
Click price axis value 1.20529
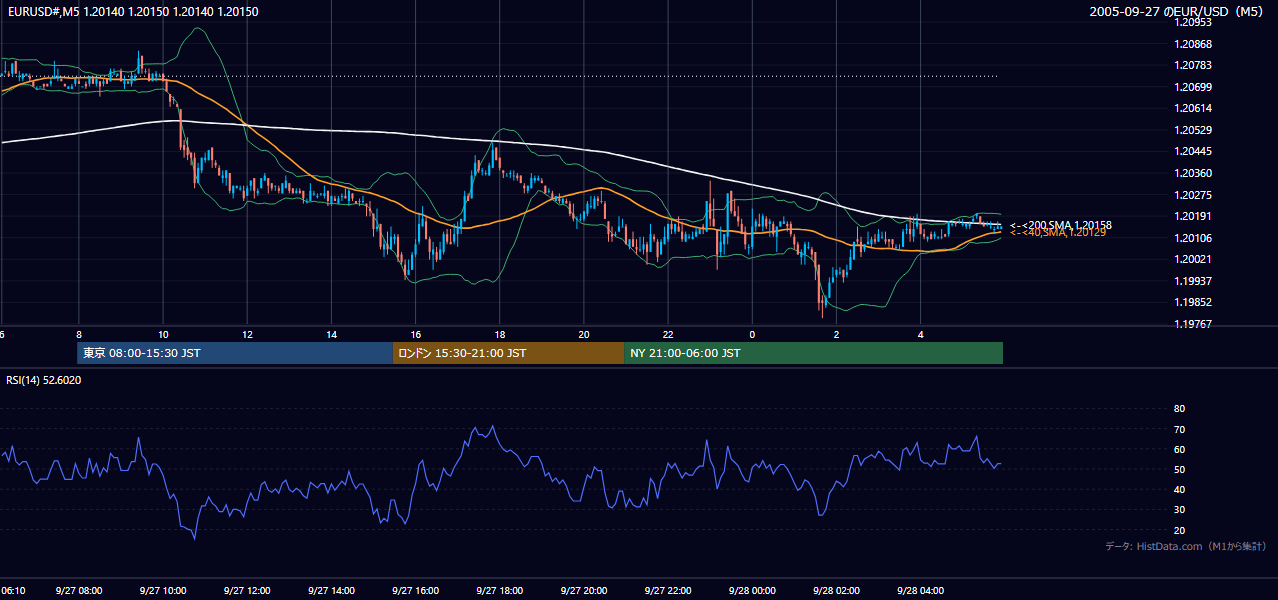tap(1194, 130)
